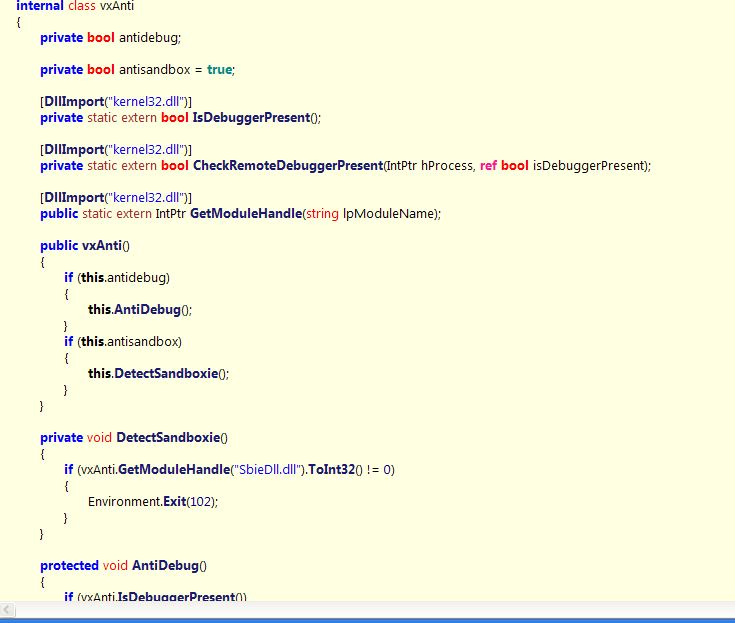Click the hProcess parameter name
Viewport: 735px width, 623px height.
pyautogui.click(x=449, y=166)
